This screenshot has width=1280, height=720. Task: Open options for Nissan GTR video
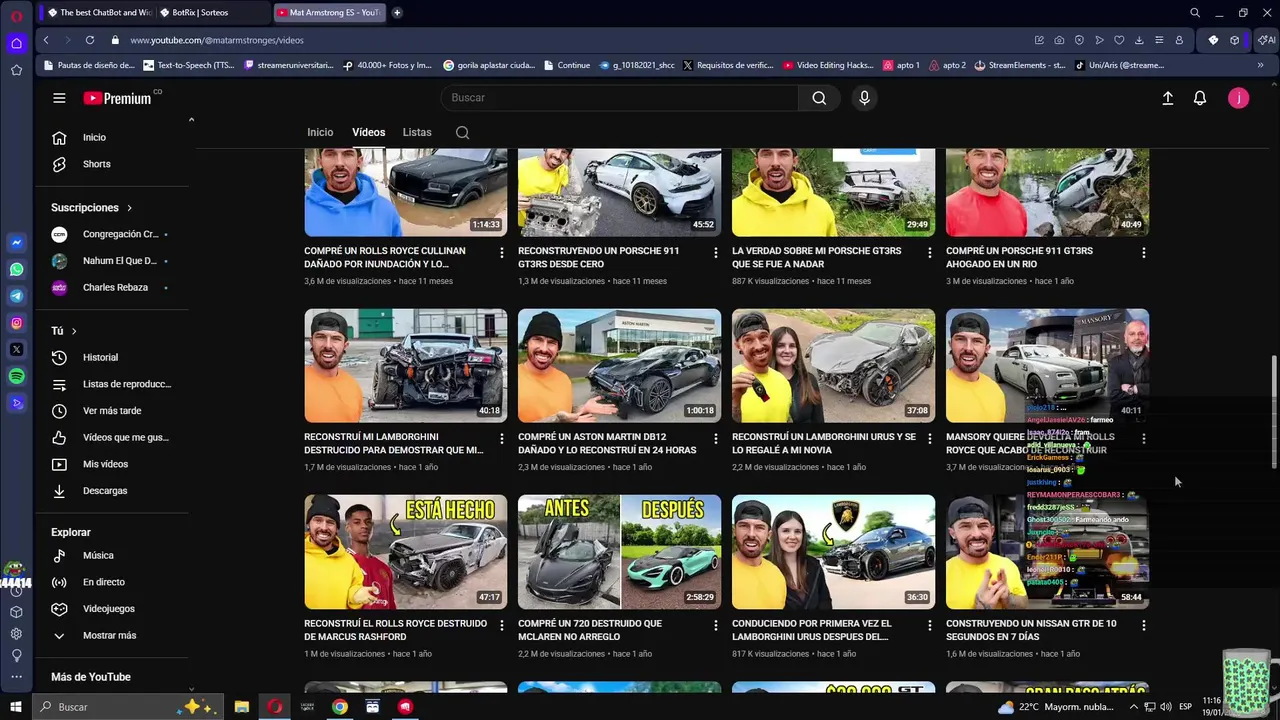coord(1143,625)
